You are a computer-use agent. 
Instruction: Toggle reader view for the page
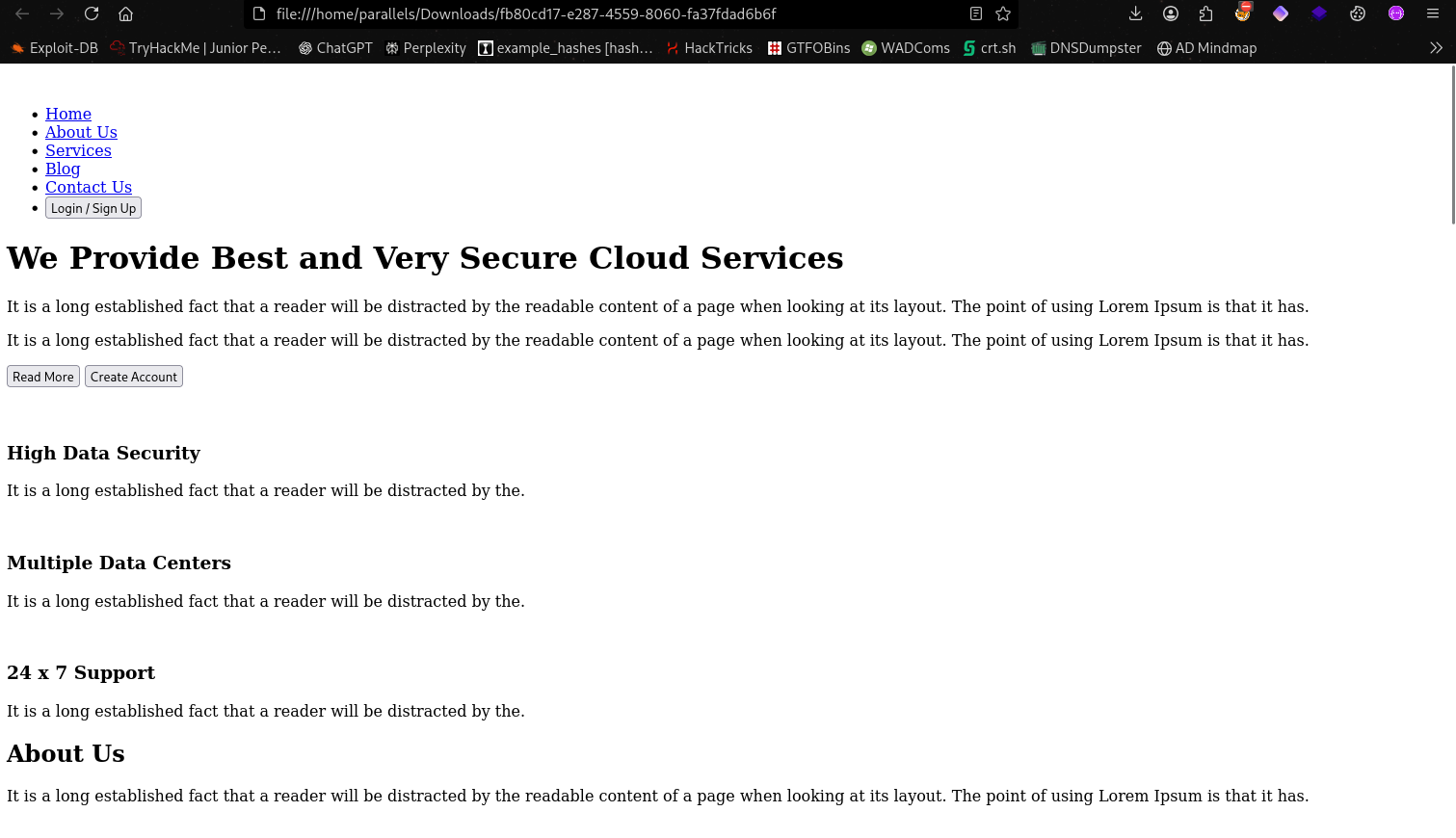pyautogui.click(x=975, y=13)
